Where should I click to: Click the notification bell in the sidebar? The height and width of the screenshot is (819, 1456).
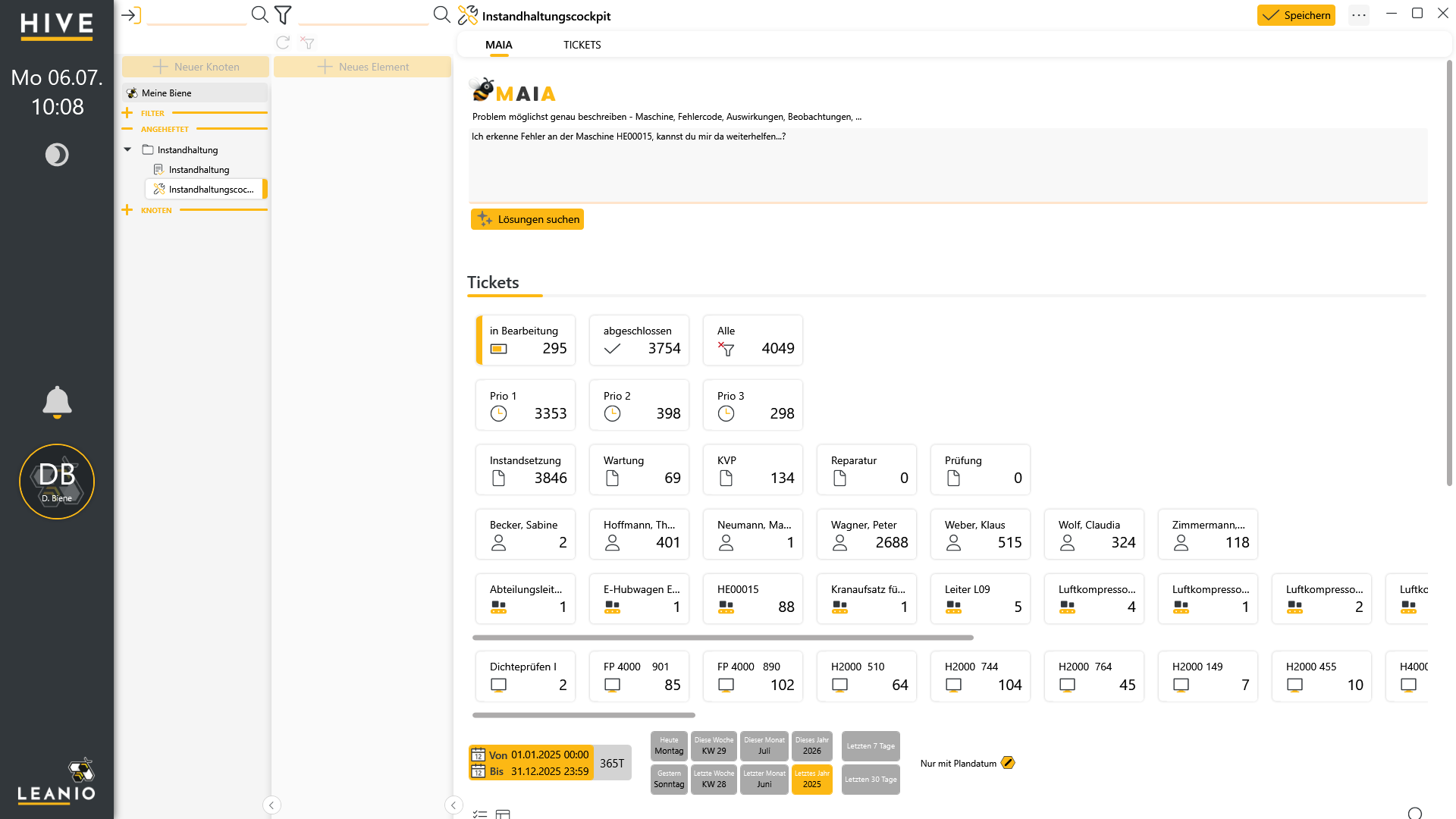point(57,402)
